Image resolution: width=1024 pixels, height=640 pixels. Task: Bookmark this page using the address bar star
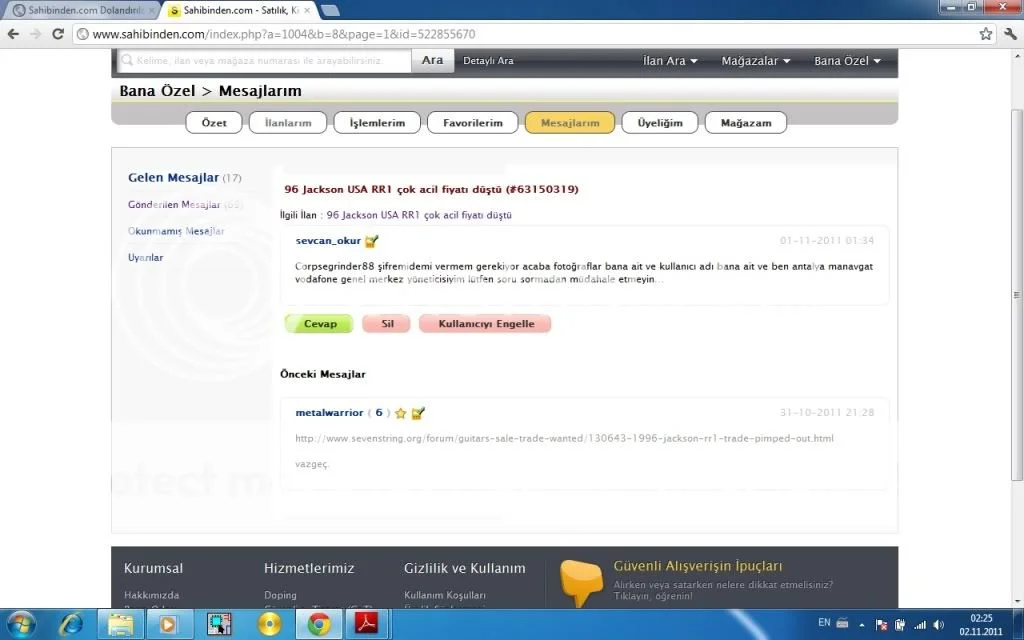pyautogui.click(x=986, y=33)
